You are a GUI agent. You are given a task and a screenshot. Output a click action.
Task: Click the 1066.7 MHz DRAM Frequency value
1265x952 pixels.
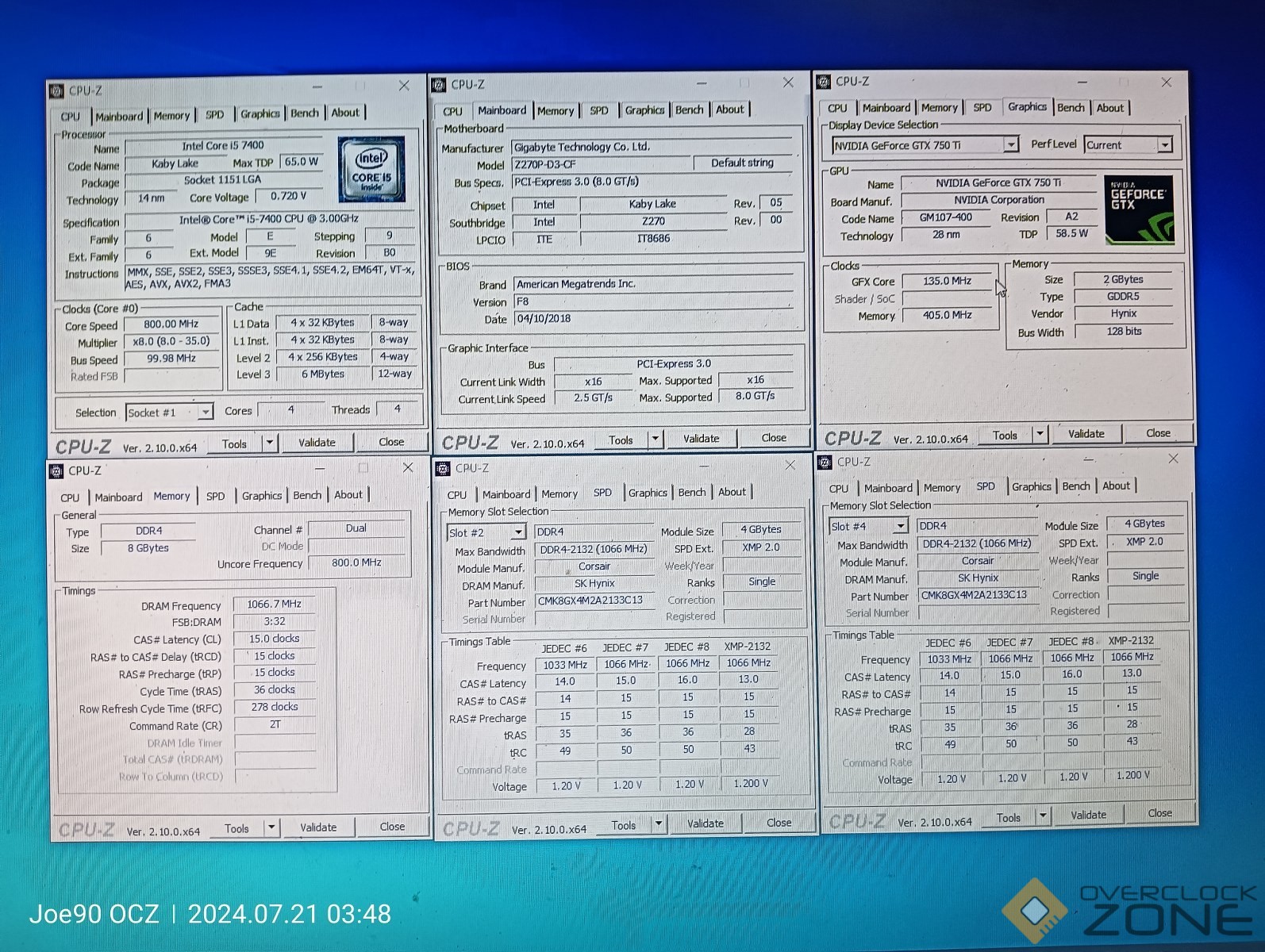[x=275, y=605]
